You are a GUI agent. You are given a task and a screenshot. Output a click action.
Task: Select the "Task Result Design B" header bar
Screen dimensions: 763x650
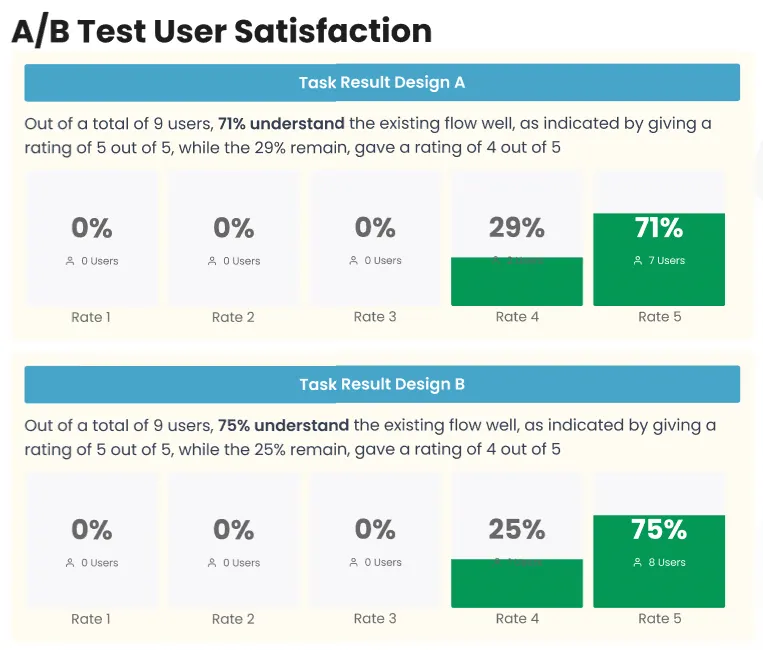pos(382,385)
